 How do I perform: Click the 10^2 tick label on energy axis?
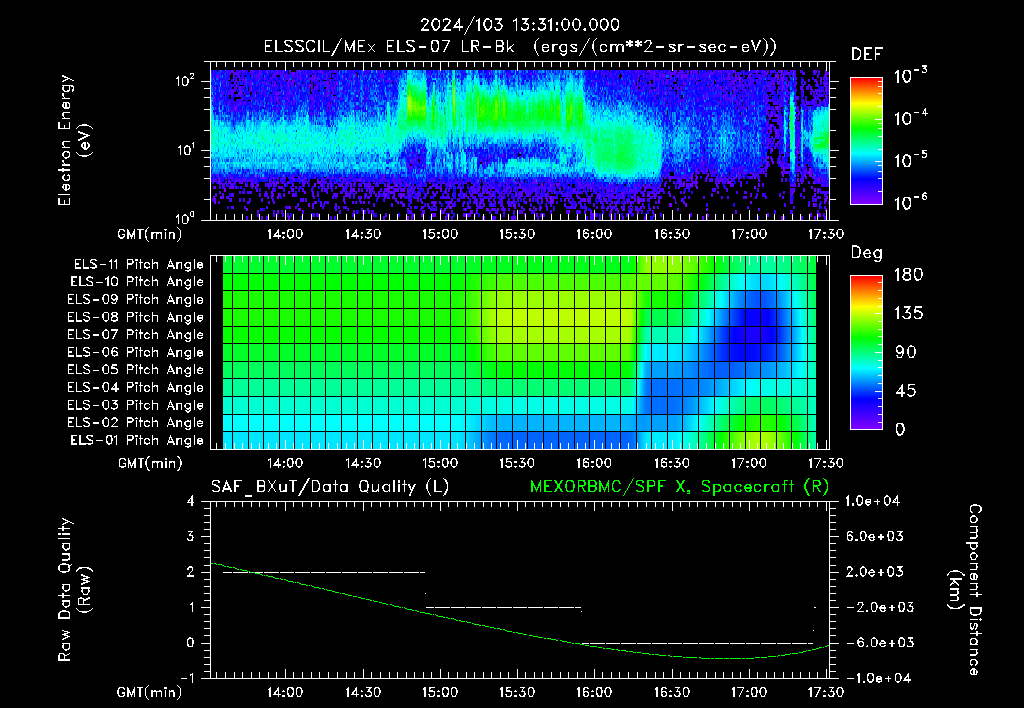tap(185, 81)
